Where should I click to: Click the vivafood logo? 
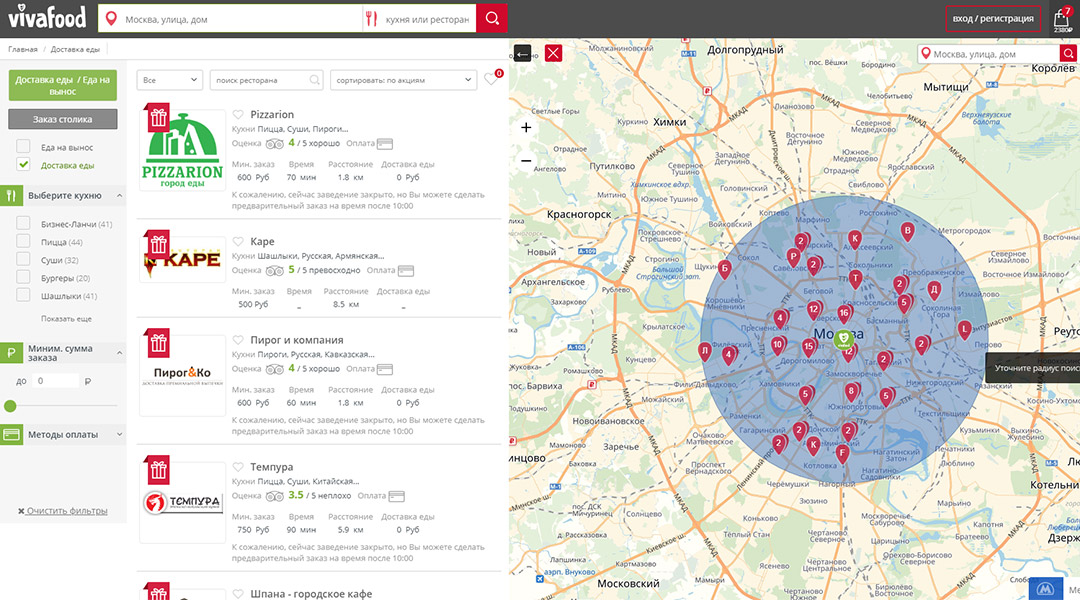click(48, 16)
